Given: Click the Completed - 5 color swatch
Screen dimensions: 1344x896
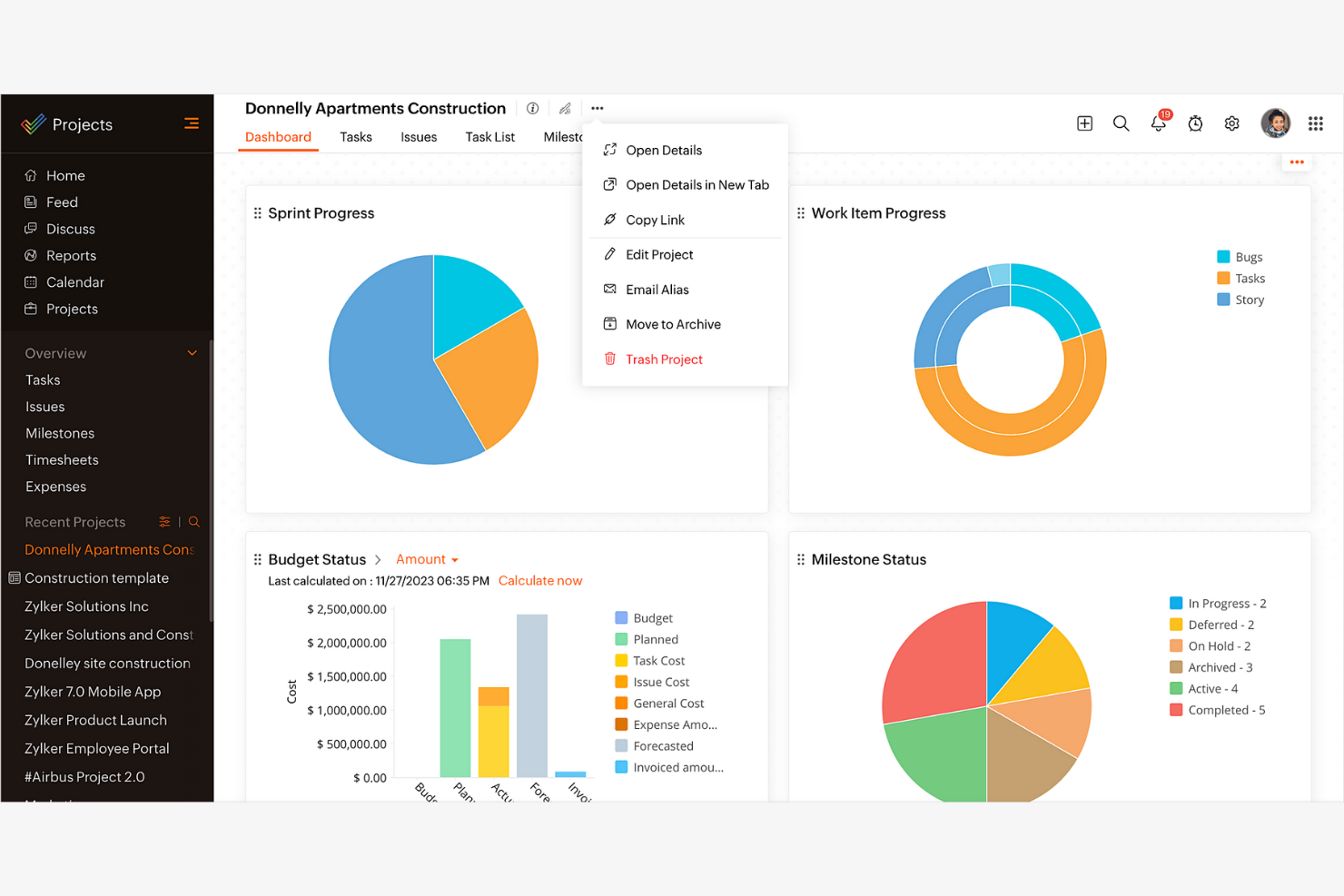Looking at the screenshot, I should coord(1176,709).
